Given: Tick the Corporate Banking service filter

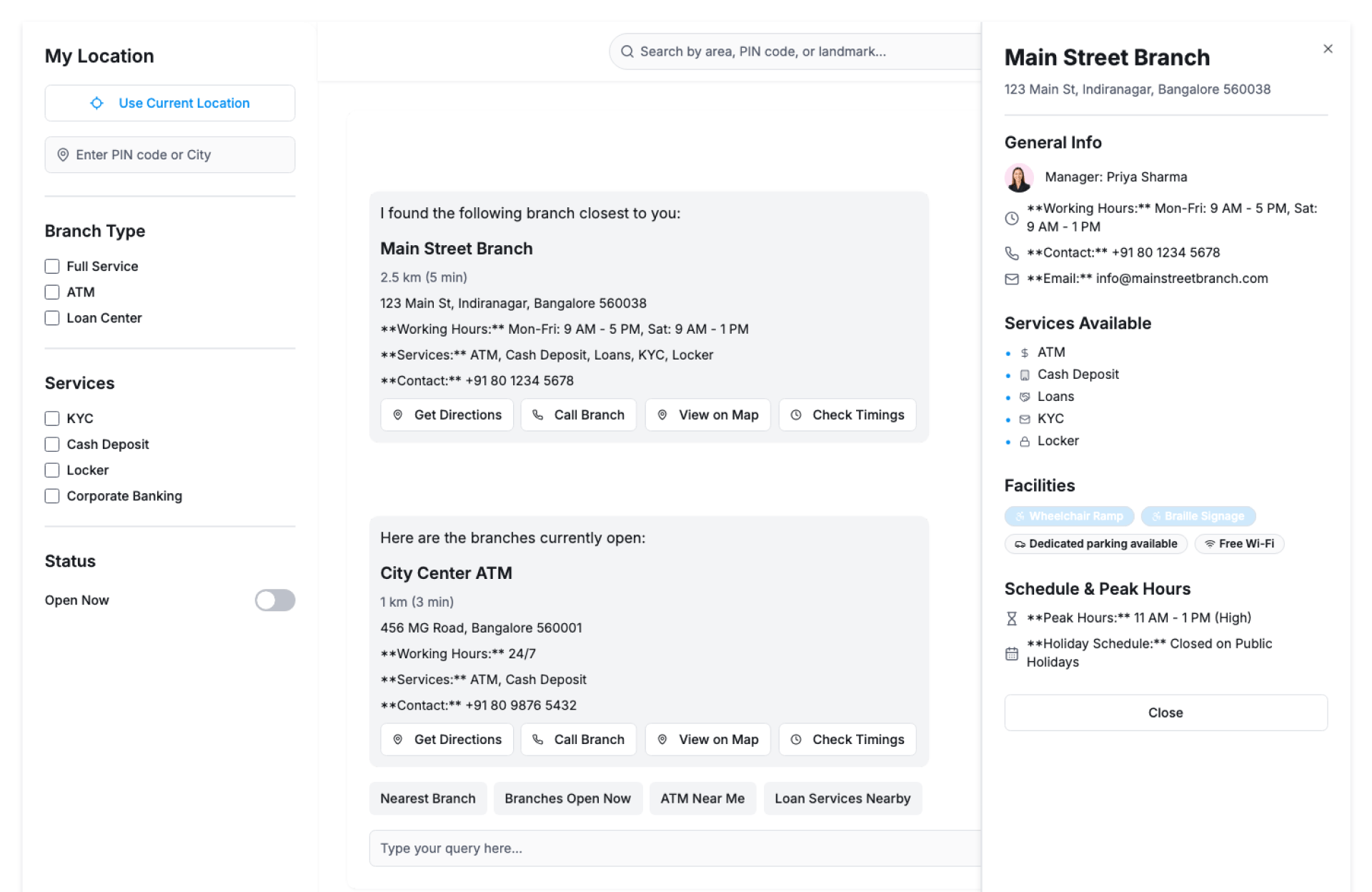Looking at the screenshot, I should coord(52,496).
